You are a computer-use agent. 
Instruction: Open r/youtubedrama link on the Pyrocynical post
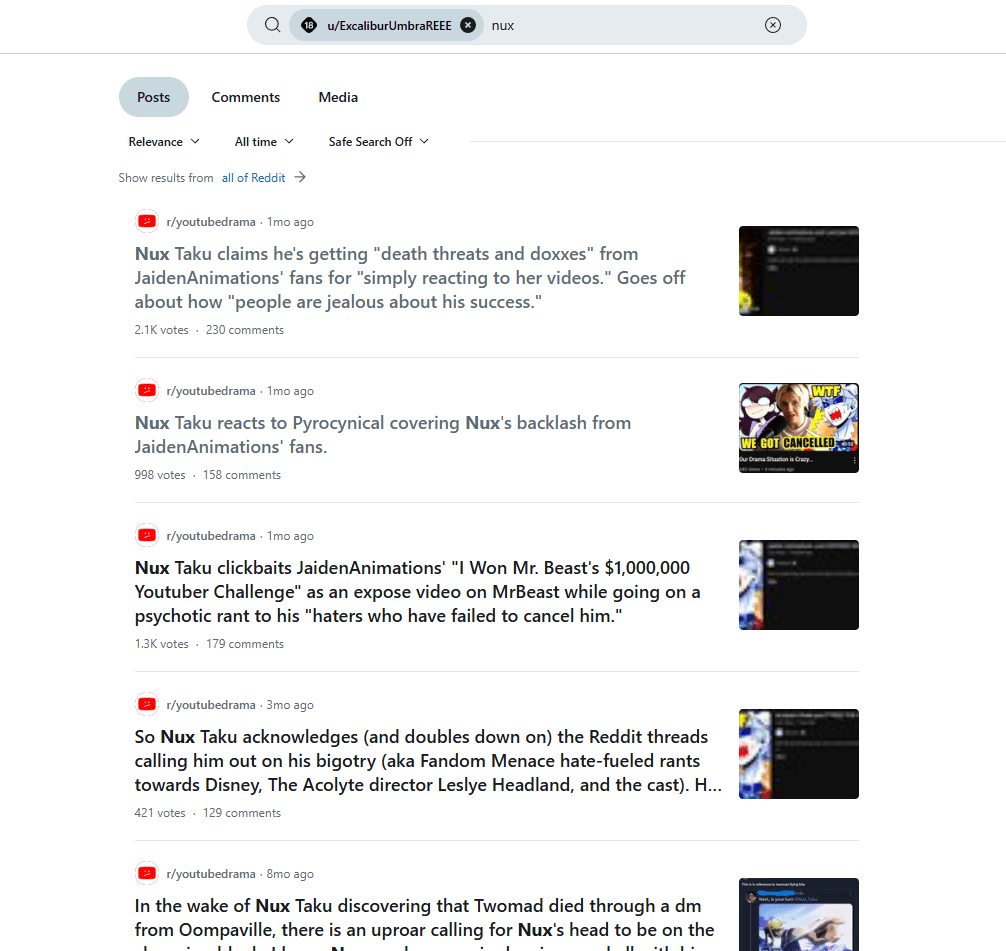pos(210,391)
